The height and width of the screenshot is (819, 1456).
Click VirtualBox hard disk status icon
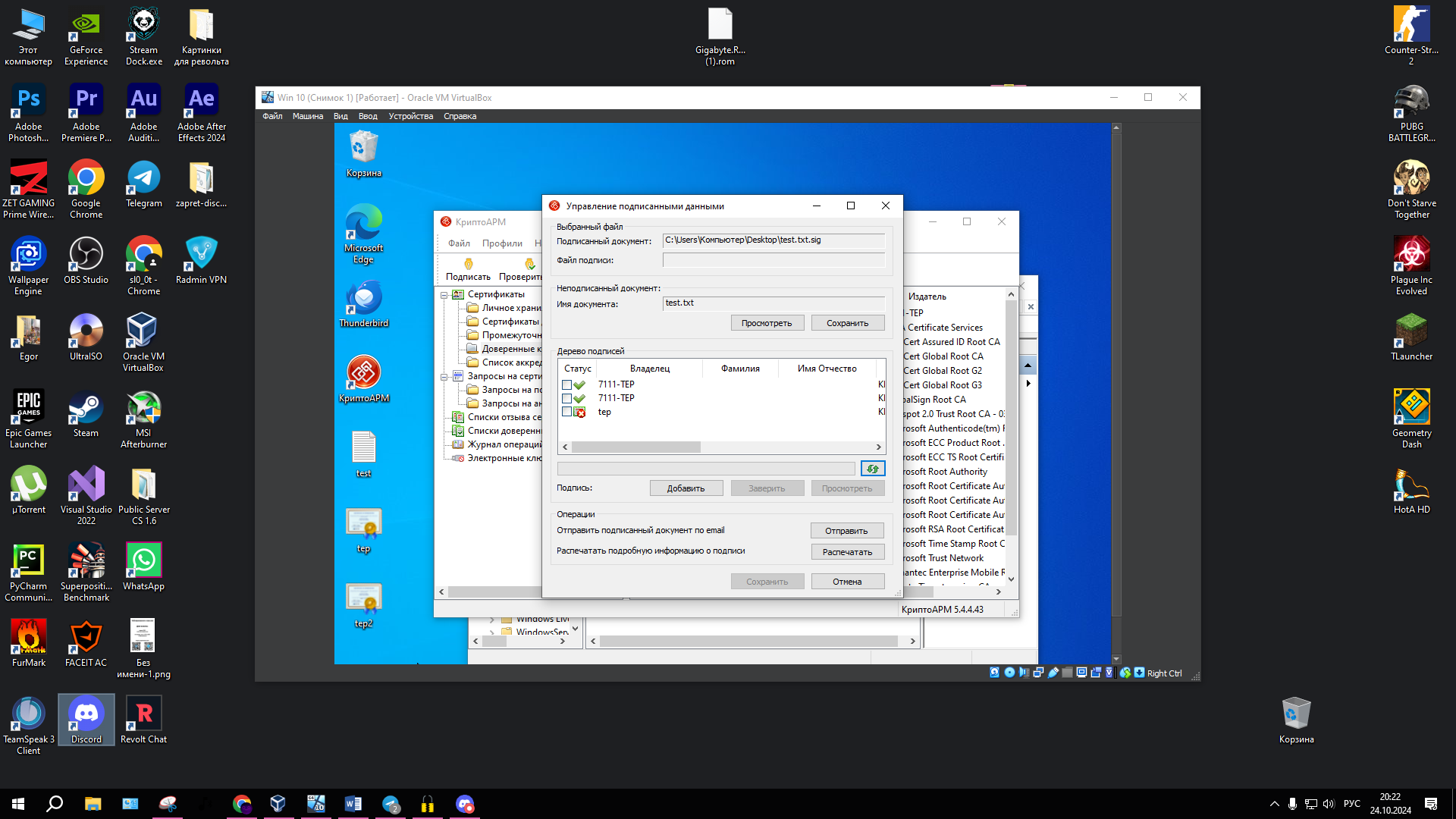[x=994, y=673]
